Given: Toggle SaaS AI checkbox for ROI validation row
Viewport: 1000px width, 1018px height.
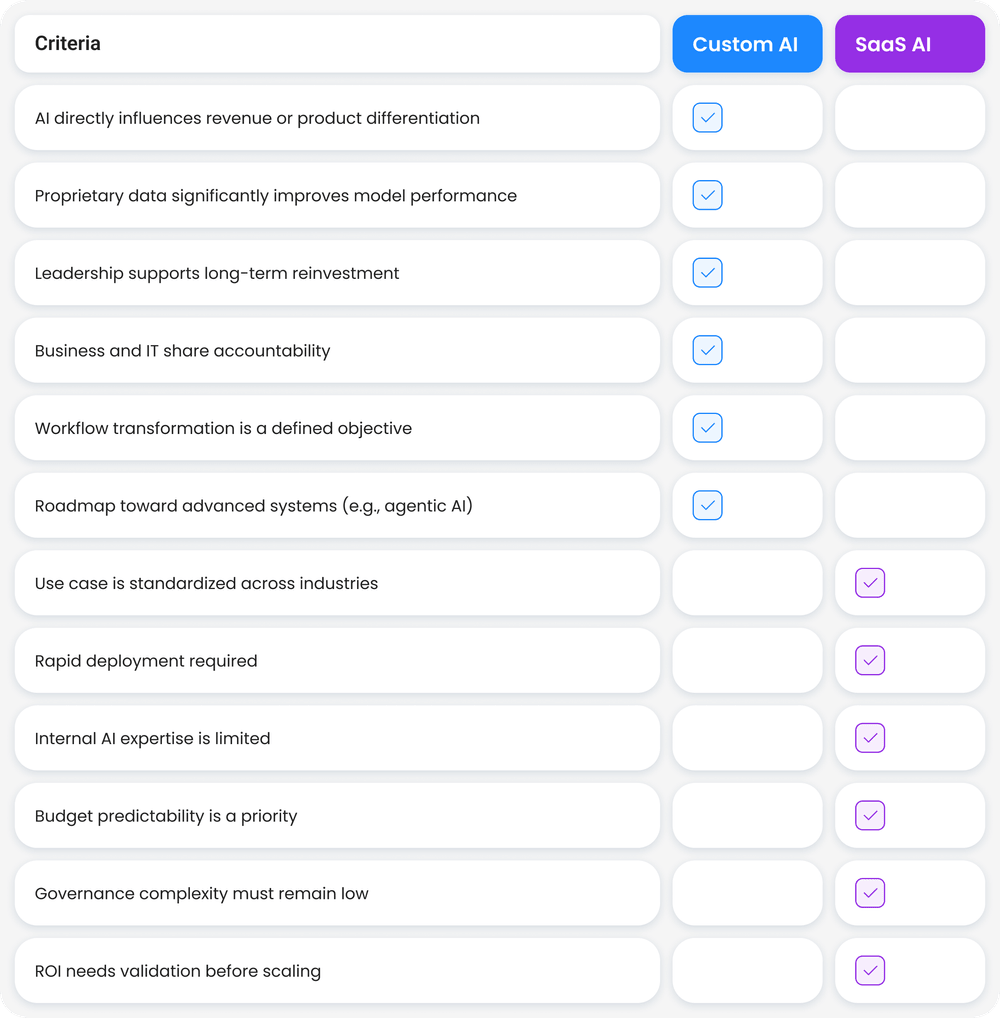Looking at the screenshot, I should [870, 971].
